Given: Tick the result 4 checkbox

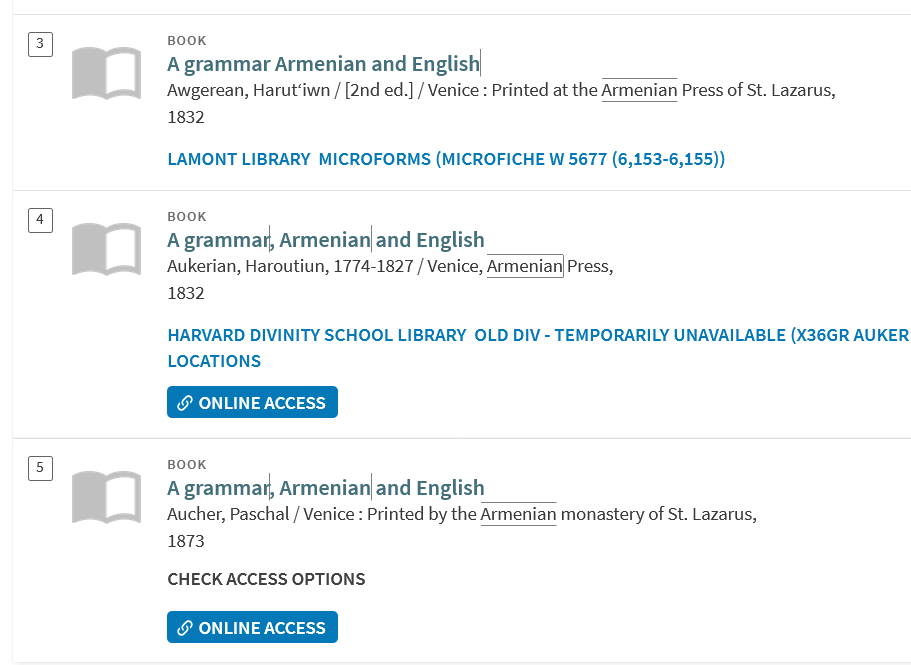Looking at the screenshot, I should 40,219.
